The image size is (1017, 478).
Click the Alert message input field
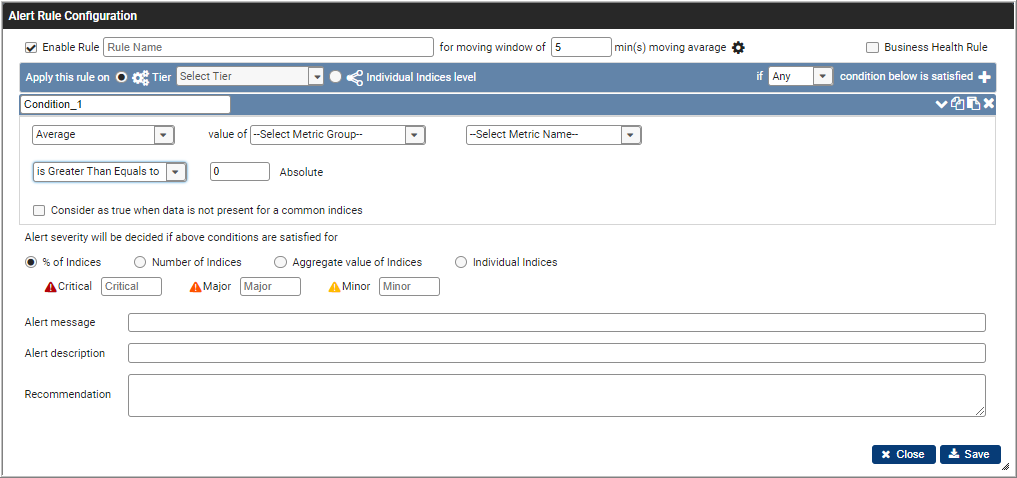point(556,322)
